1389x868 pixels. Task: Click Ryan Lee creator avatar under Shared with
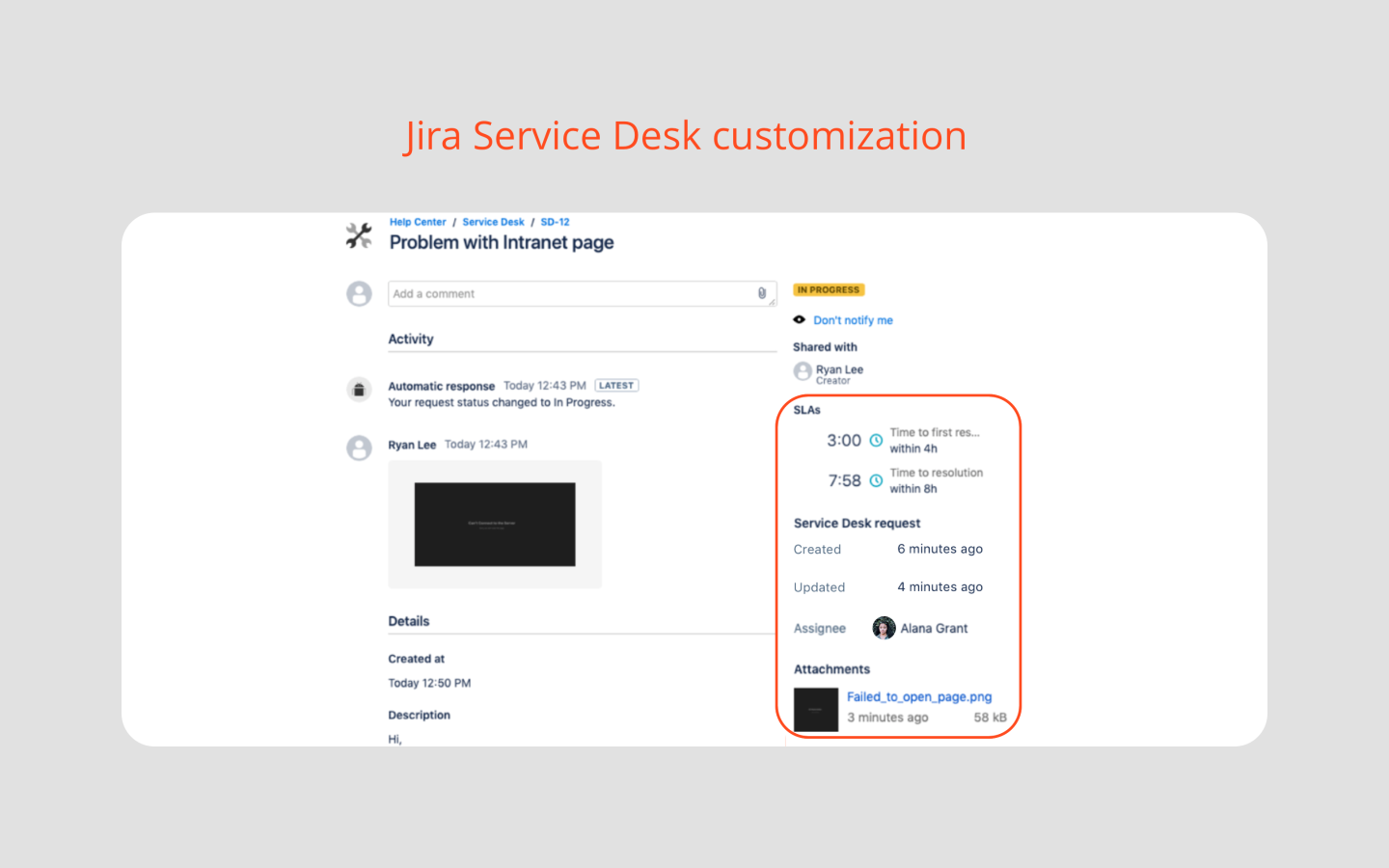point(803,371)
